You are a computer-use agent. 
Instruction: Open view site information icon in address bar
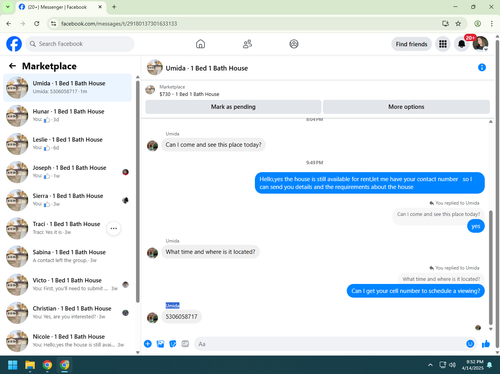(53, 24)
